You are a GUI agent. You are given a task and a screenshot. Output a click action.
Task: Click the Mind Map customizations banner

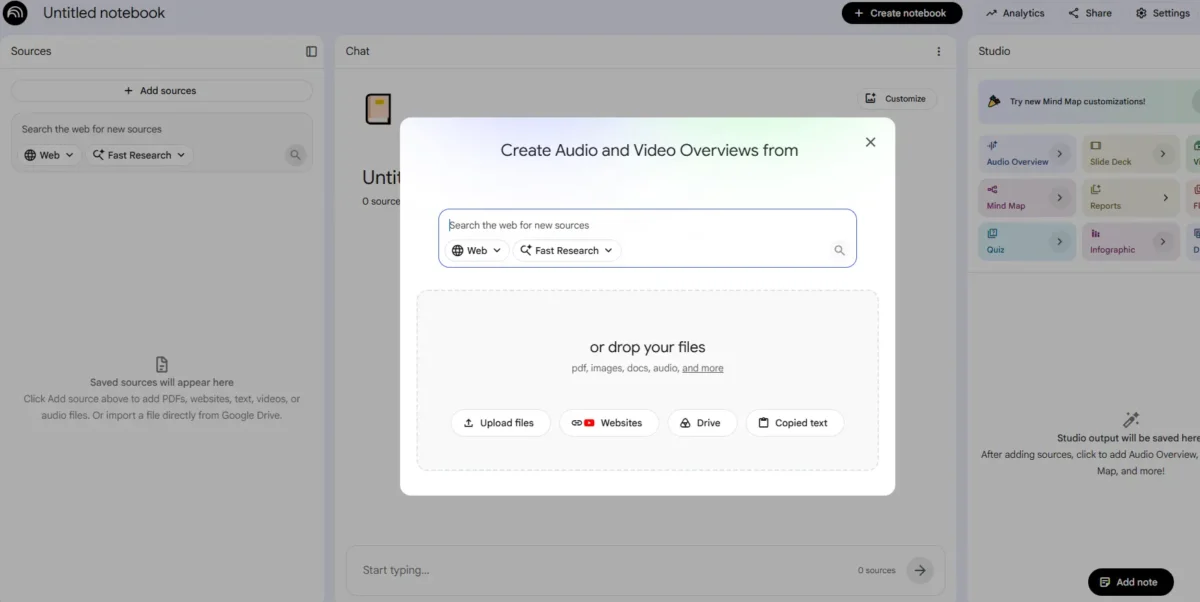click(x=1089, y=101)
